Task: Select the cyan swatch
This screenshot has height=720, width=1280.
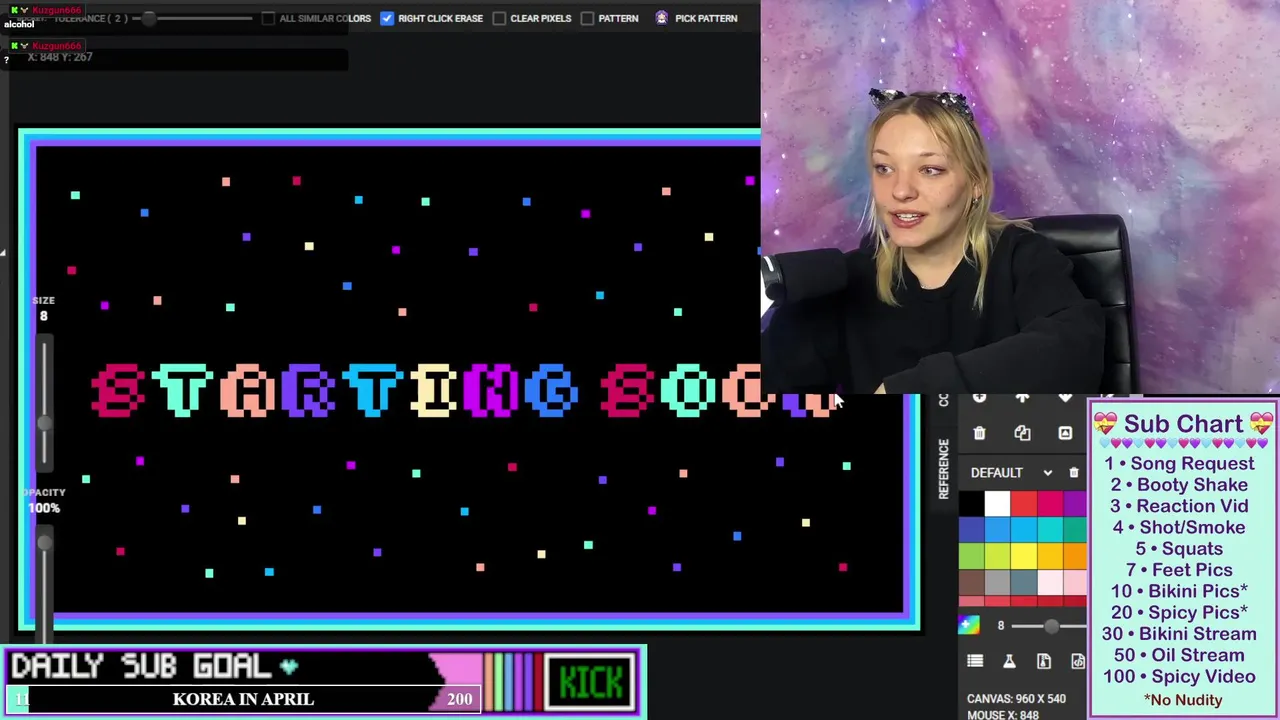Action: point(1049,530)
